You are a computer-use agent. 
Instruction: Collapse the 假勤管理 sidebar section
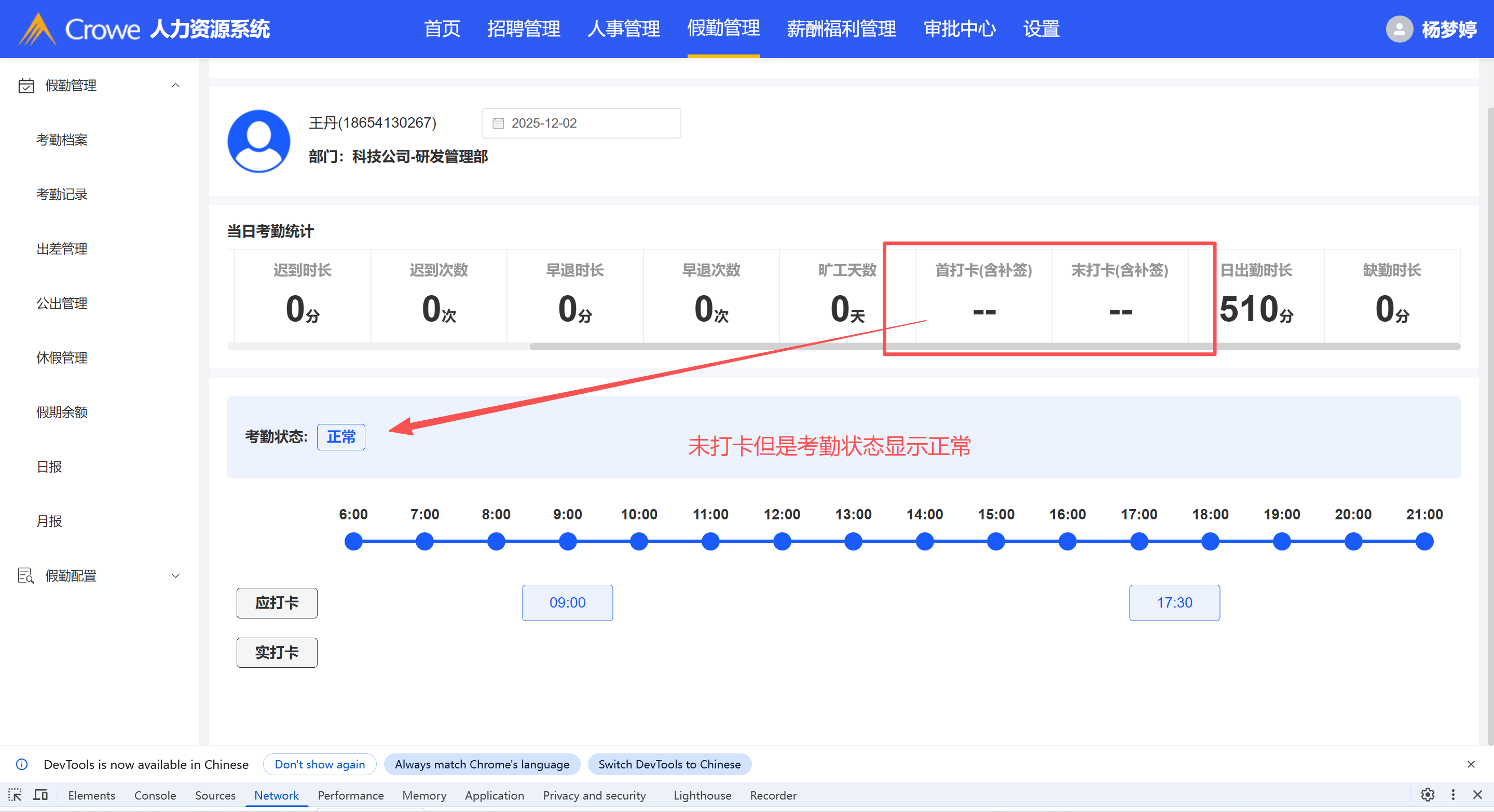coord(176,85)
